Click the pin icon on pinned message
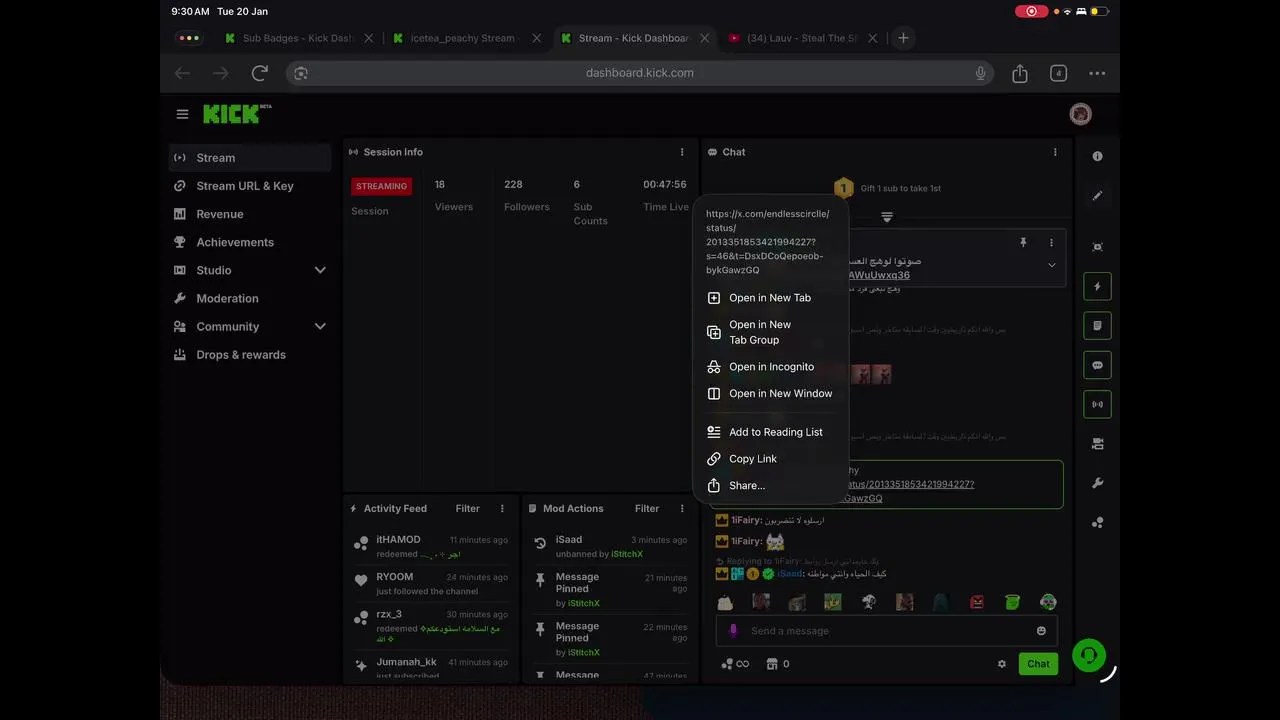Screen dimensions: 1280x720 pyautogui.click(x=1023, y=243)
